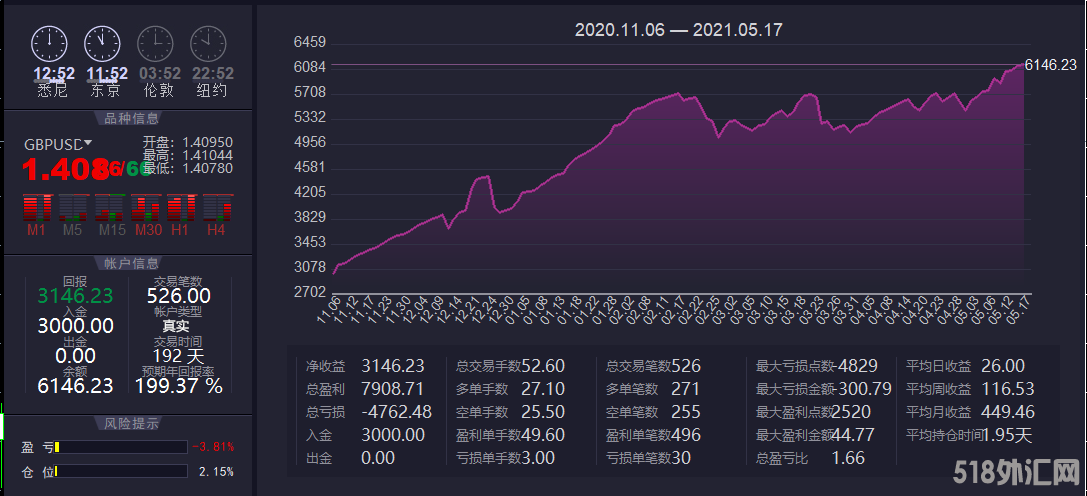Image resolution: width=1087 pixels, height=496 pixels.
Task: Open the GBPUSD symbol dropdown
Action: [87, 143]
